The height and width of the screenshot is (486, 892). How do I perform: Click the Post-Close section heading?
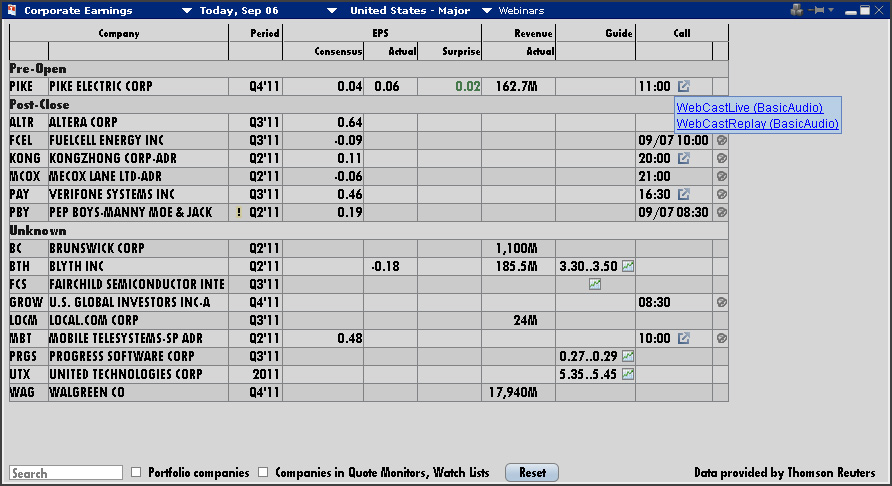click(39, 105)
